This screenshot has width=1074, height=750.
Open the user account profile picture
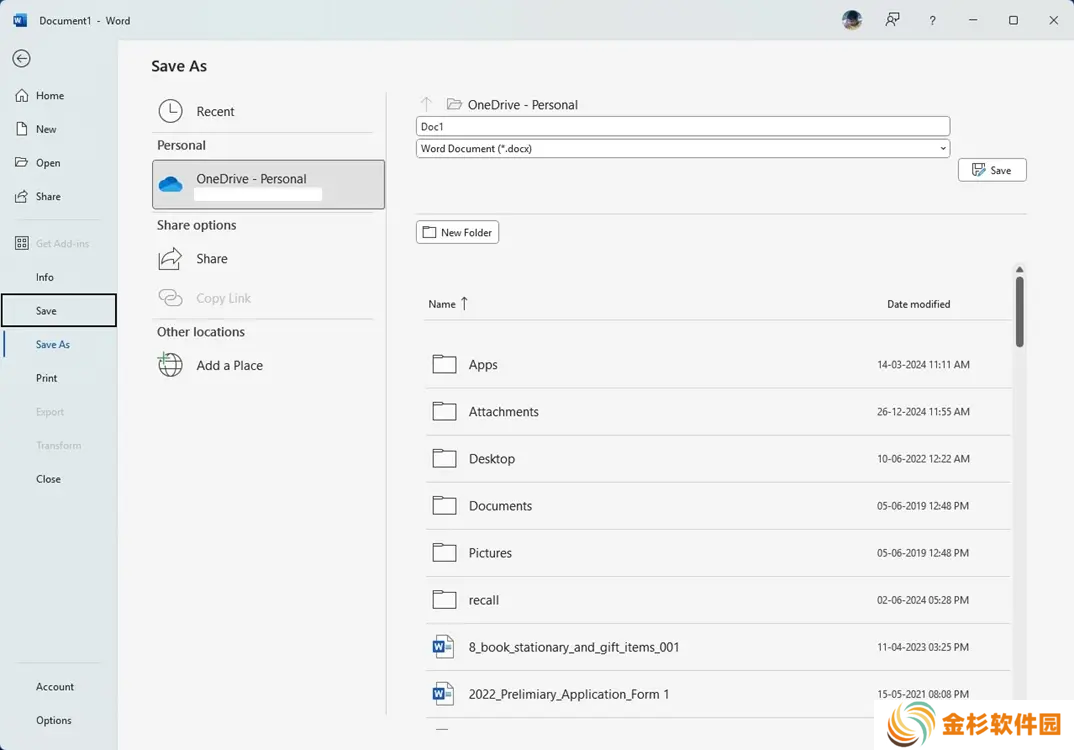click(x=852, y=21)
